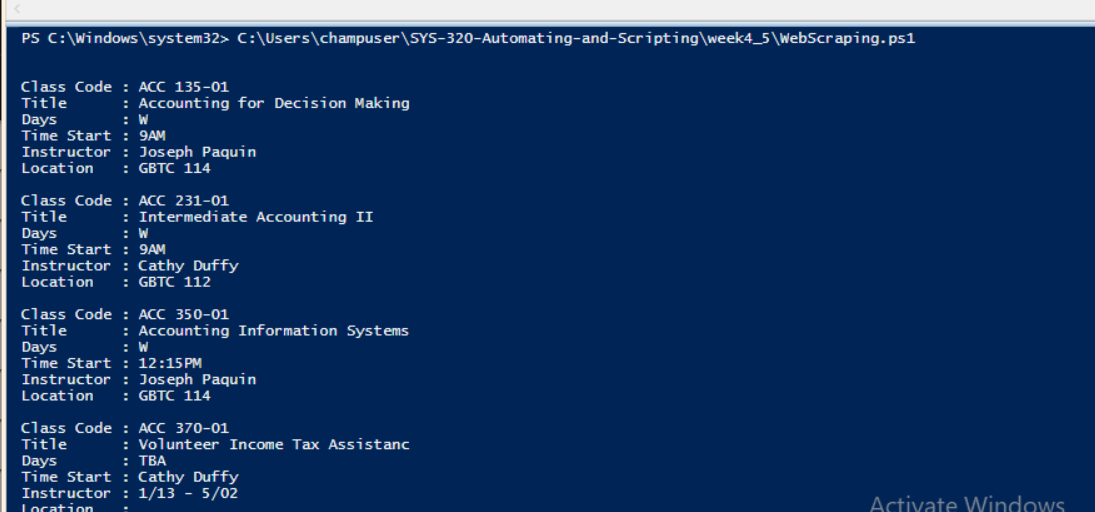Click the horizontal scrollbar track at top
The height and width of the screenshot is (512, 1095).
click(550, 8)
